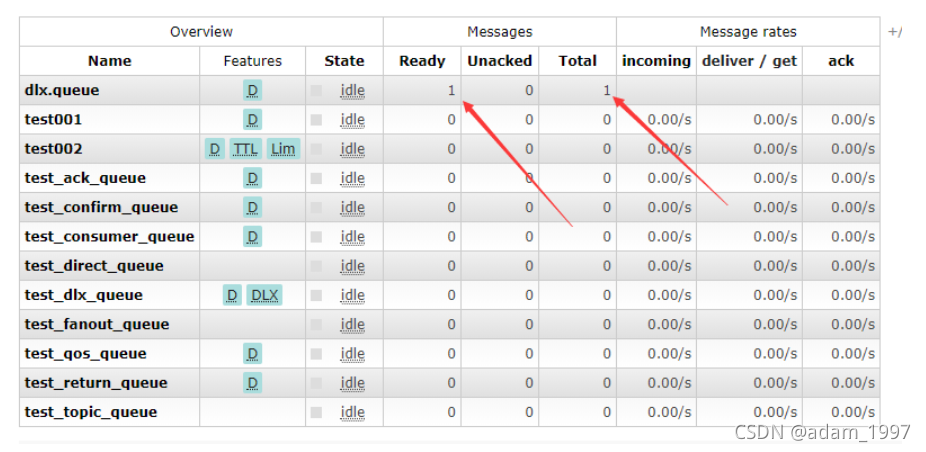The width and height of the screenshot is (926, 452).
Task: Sort queues by Features column
Action: click(x=253, y=61)
